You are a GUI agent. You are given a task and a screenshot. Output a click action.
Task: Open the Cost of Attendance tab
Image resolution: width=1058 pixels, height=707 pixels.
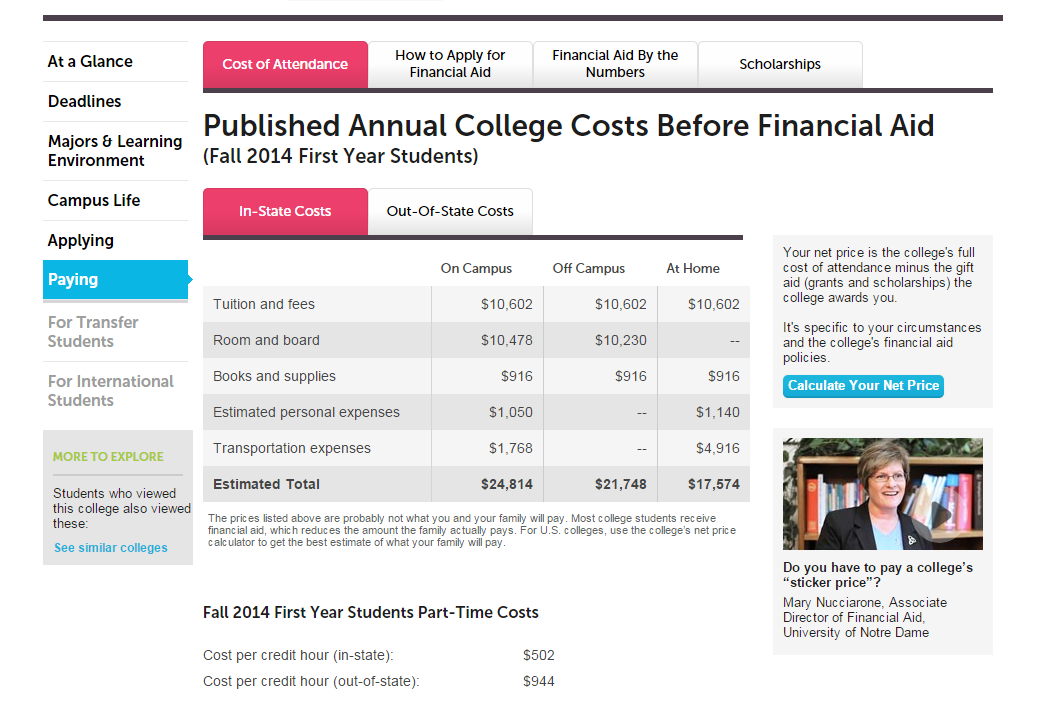285,65
